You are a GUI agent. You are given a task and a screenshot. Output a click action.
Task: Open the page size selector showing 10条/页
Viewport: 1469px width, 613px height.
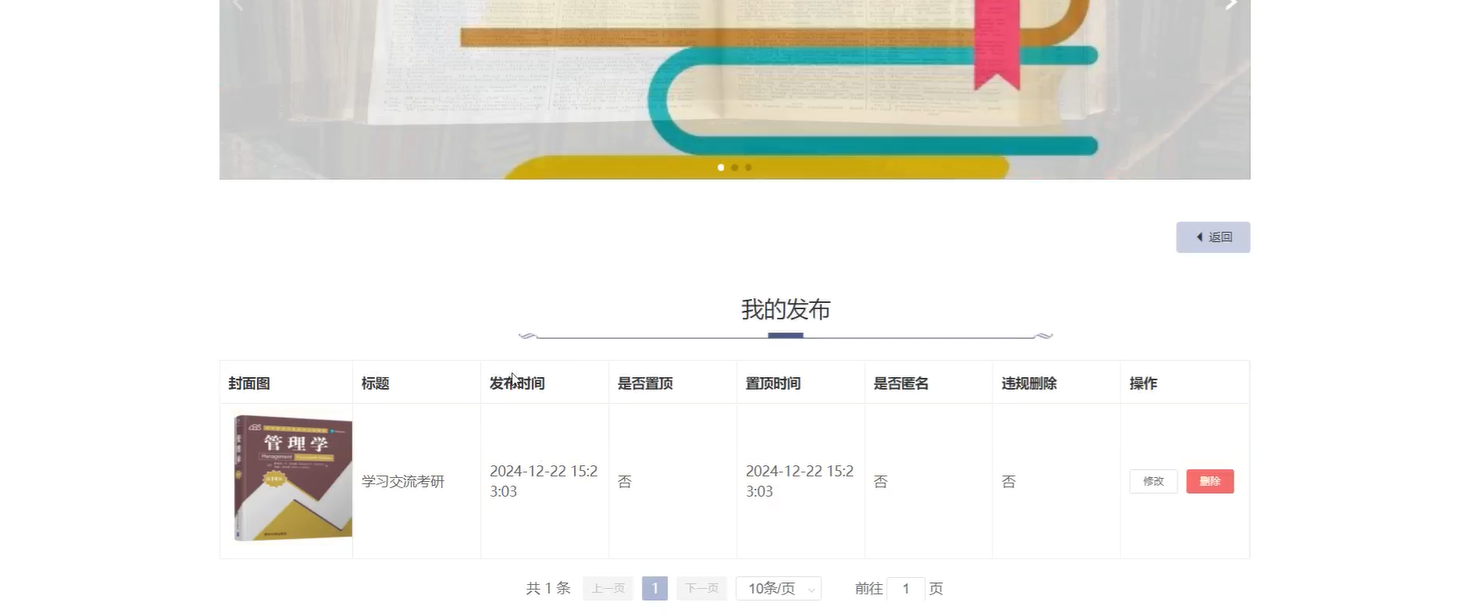778,587
